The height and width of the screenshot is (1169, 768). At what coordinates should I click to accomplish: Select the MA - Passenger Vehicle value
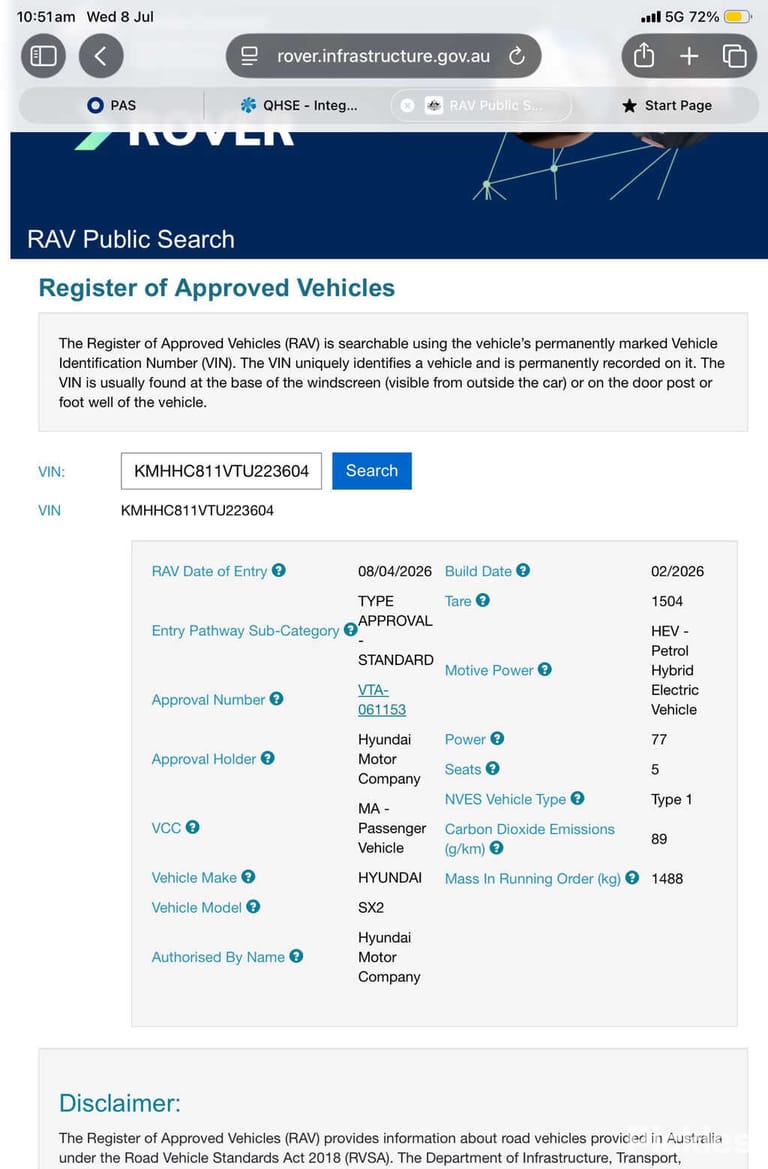point(392,828)
